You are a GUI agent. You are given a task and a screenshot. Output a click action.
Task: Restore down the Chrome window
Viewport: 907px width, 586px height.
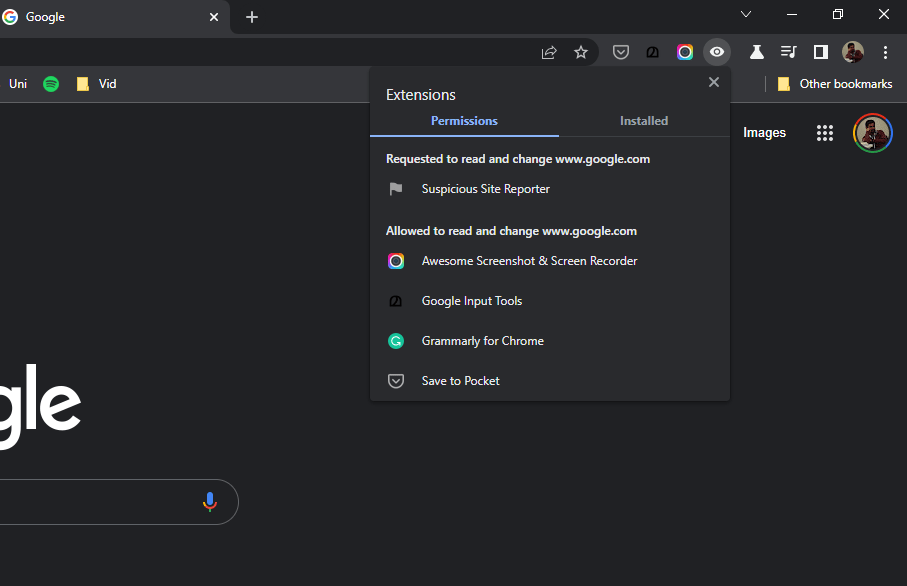pyautogui.click(x=838, y=14)
